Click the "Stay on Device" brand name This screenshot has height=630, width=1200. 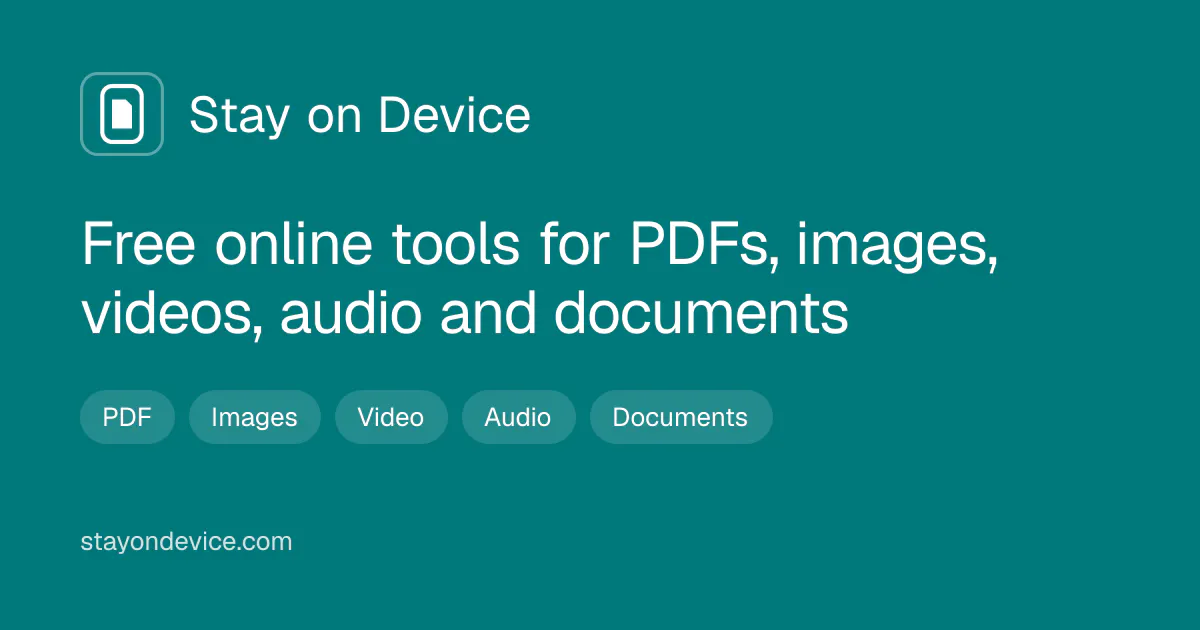[360, 115]
